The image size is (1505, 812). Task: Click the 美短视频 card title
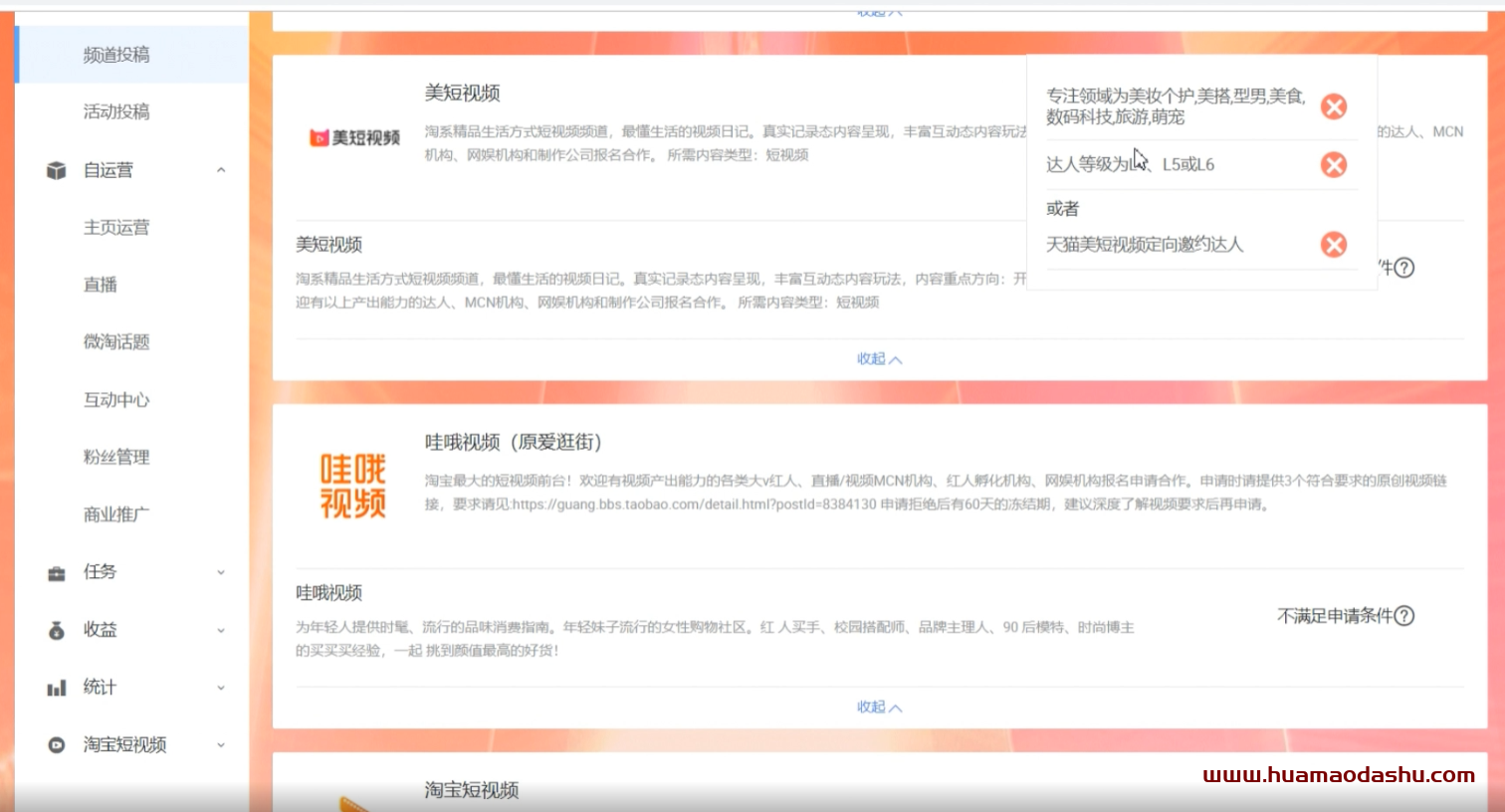pos(462,94)
